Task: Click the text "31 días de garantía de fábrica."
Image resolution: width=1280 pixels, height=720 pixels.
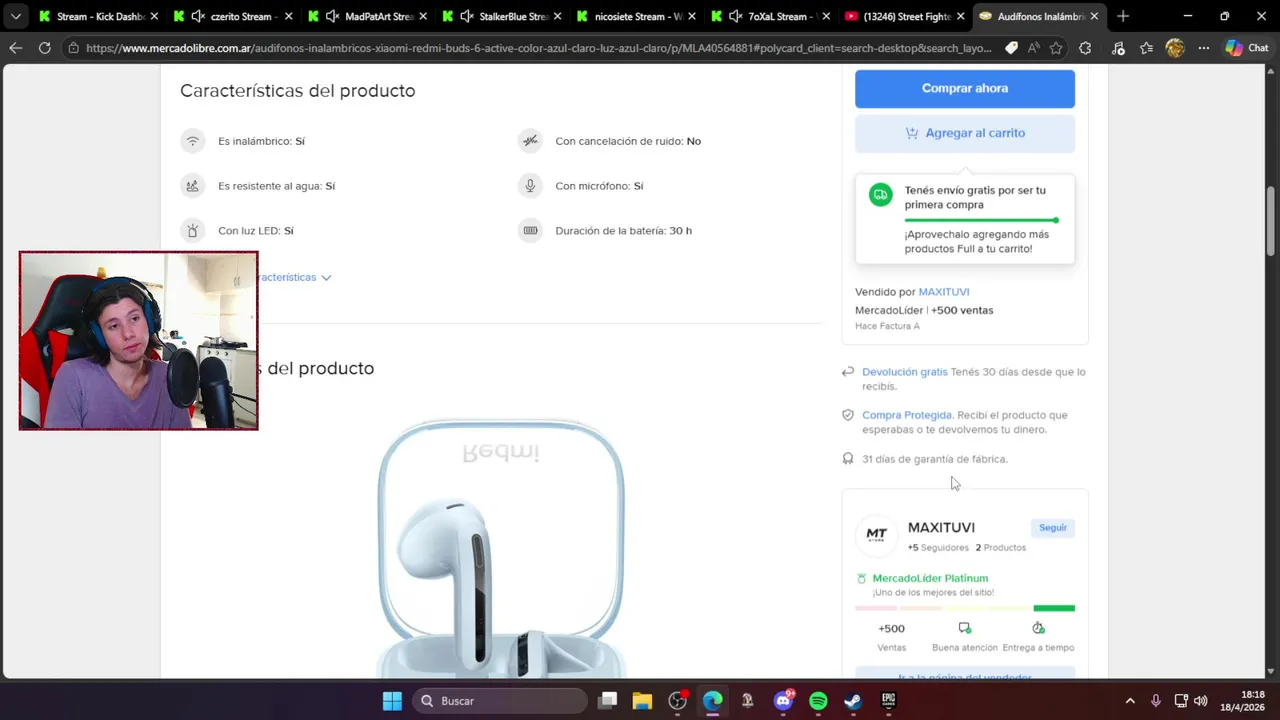Action: click(935, 459)
